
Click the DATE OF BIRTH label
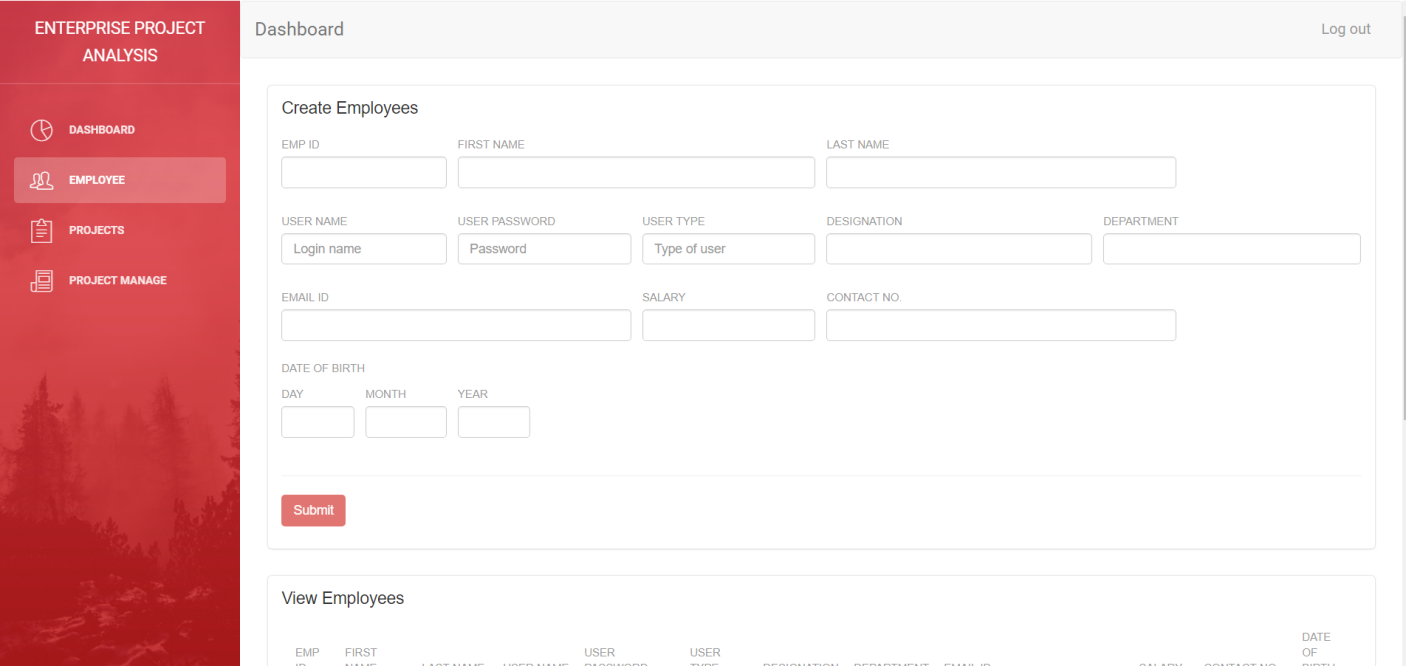coord(323,369)
